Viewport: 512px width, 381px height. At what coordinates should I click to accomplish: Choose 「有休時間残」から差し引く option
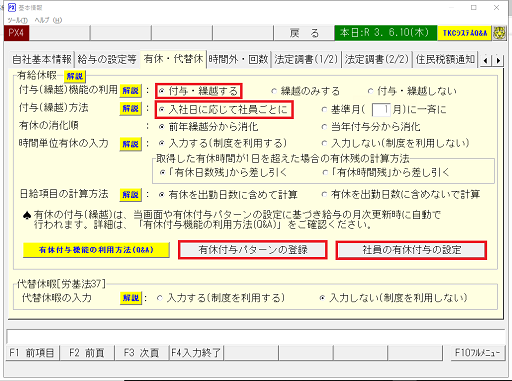(x=386, y=173)
